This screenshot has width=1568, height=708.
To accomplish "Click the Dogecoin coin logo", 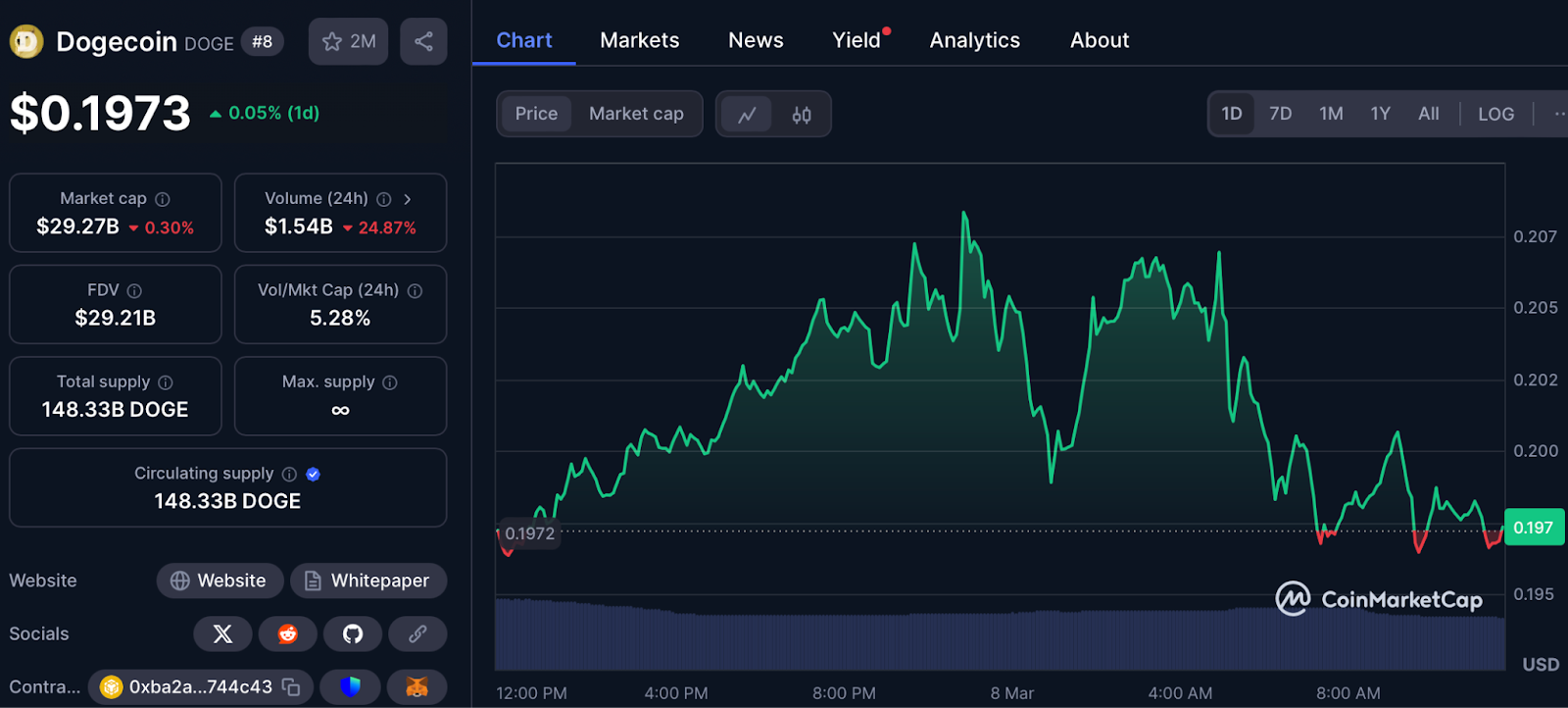I will pyautogui.click(x=26, y=41).
